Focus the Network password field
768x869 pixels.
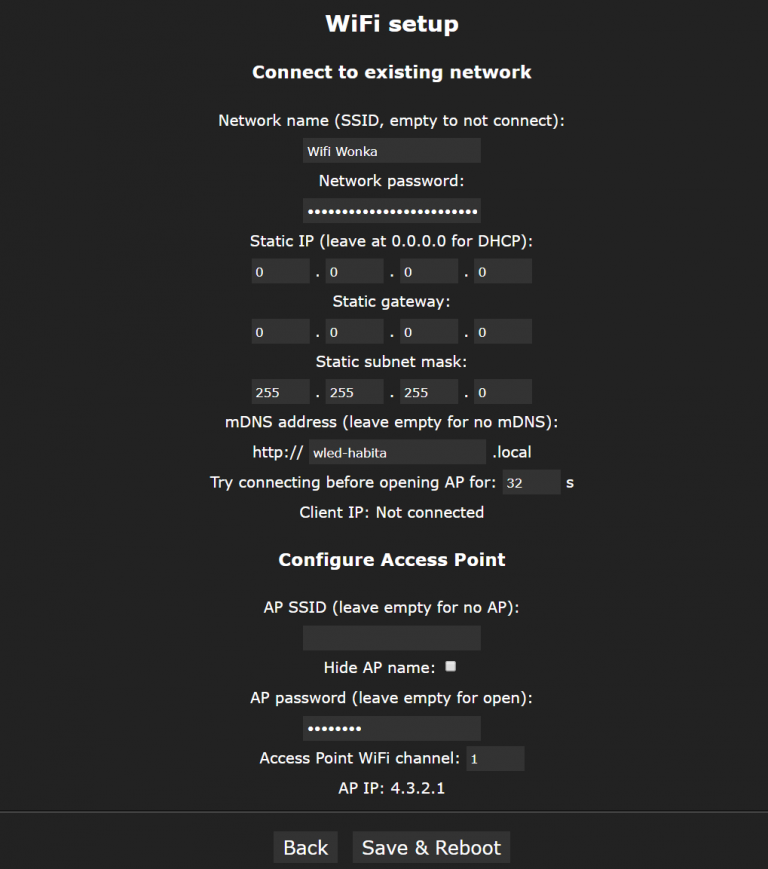(x=391, y=211)
